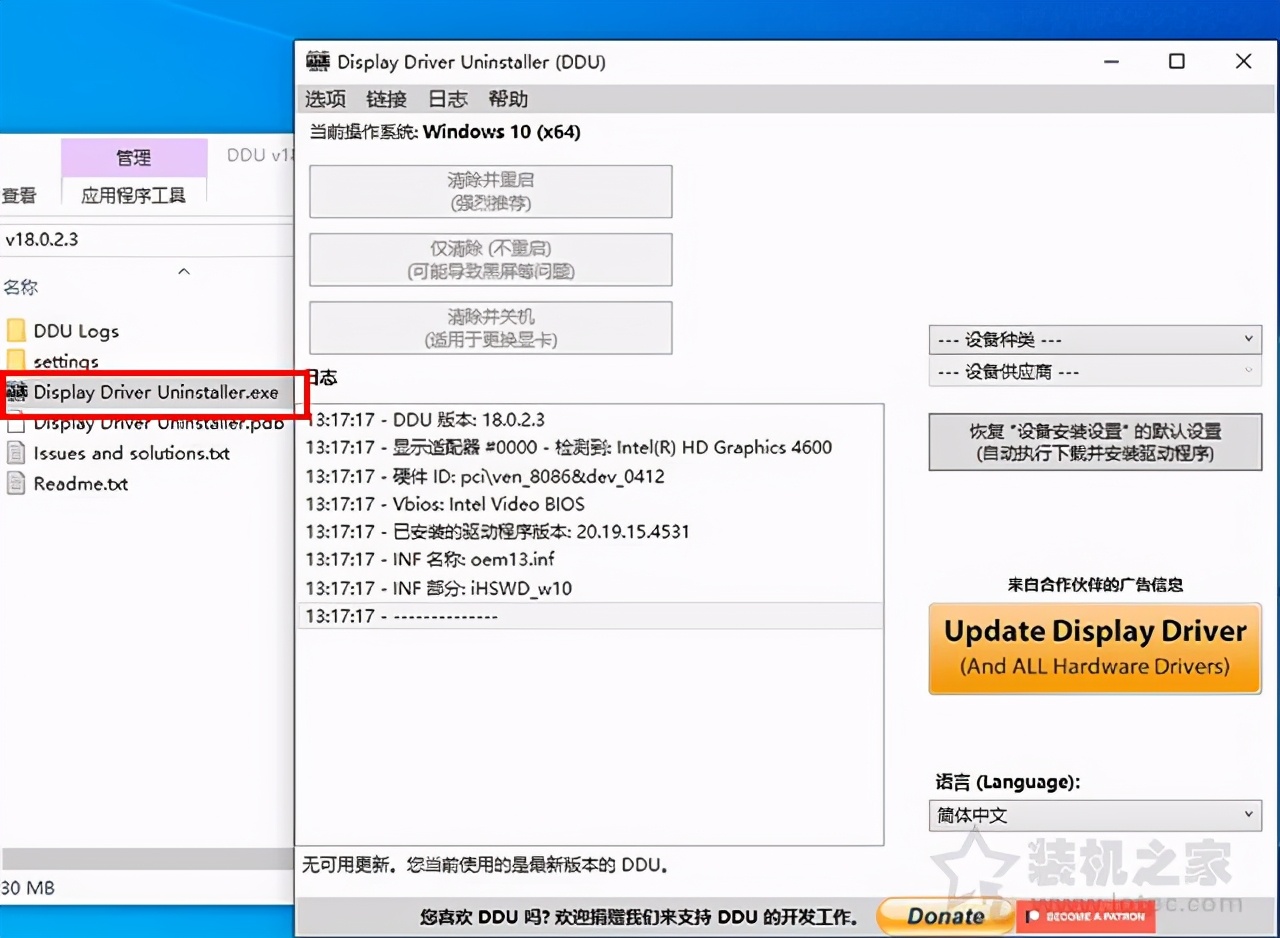
Task: Open the settings folder
Action: tap(68, 361)
